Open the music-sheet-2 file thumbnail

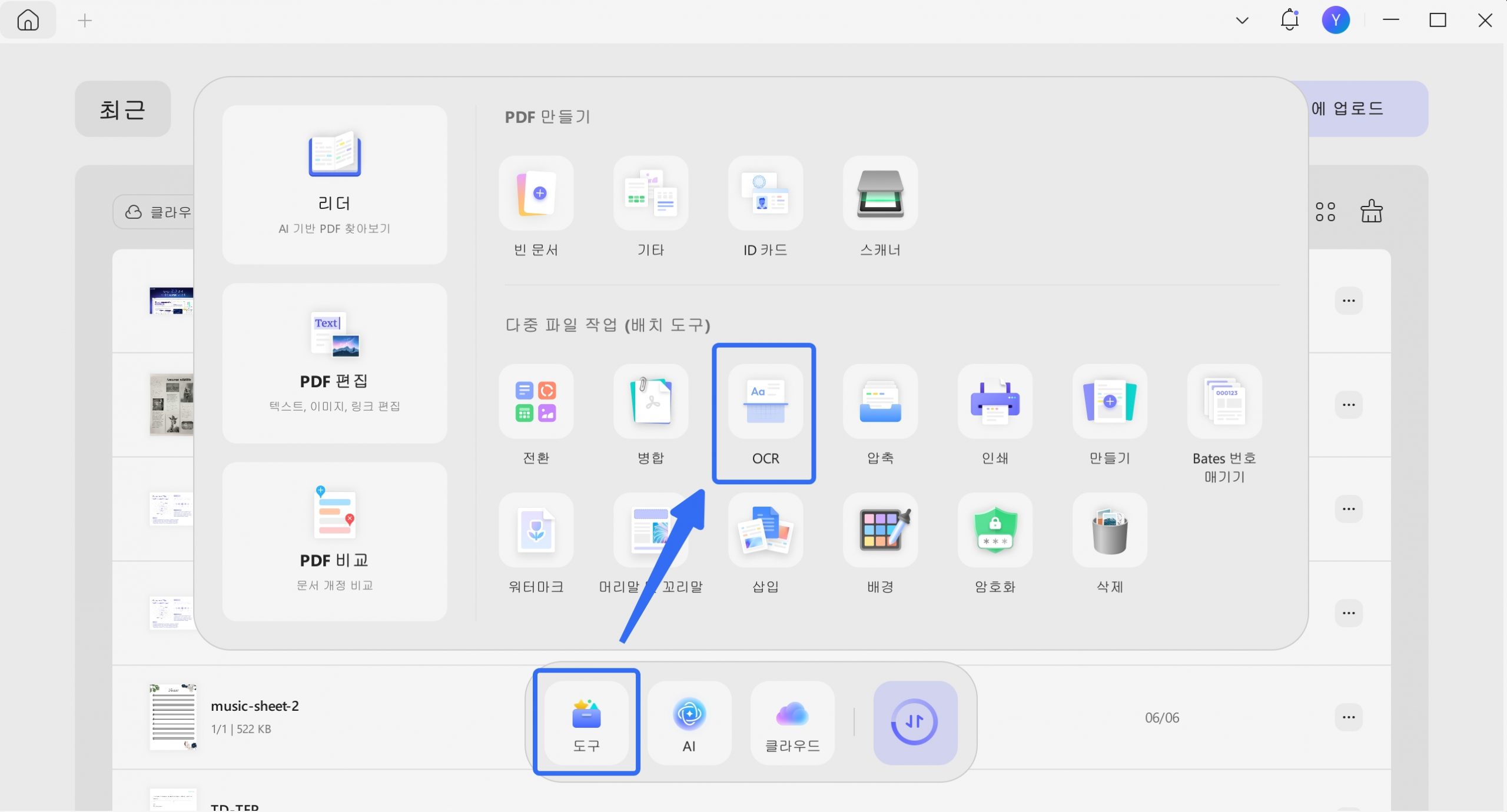click(x=172, y=717)
